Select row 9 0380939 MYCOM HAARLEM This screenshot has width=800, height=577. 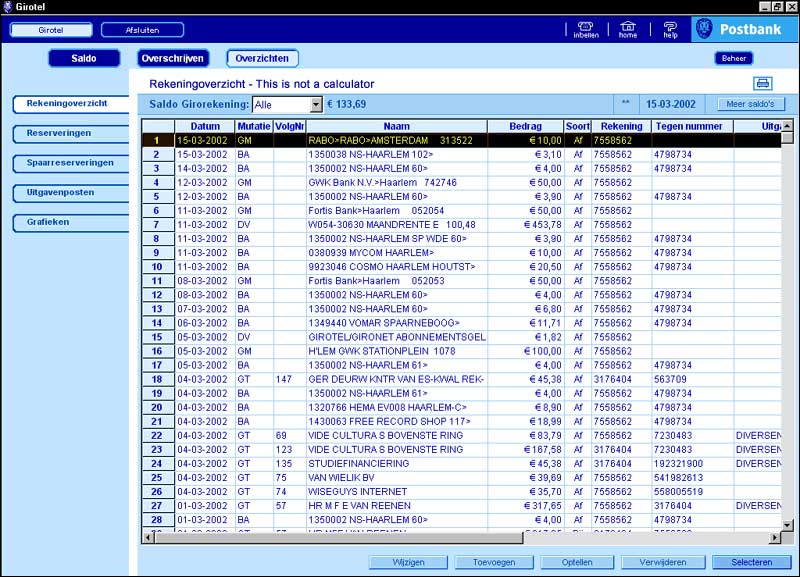[461, 253]
